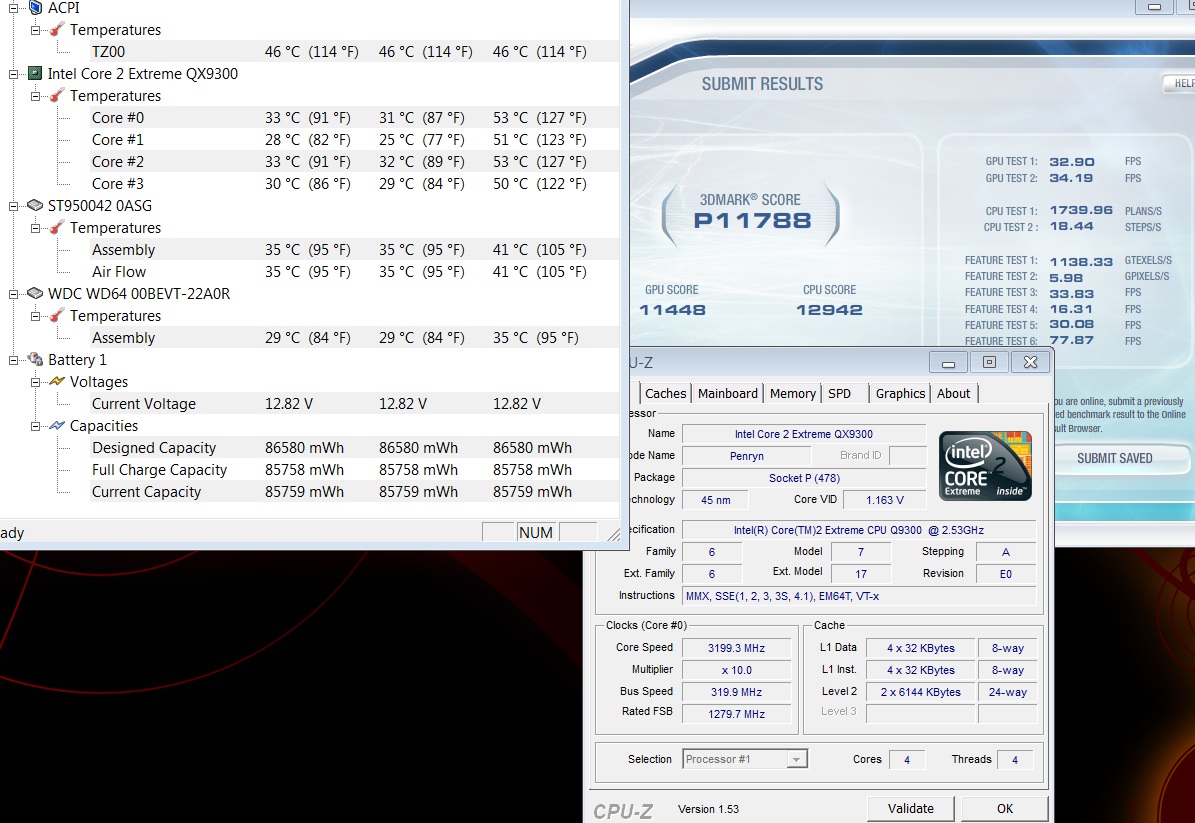1195x823 pixels.
Task: Click thermometer icon under ST950042 Temperatures
Action: pos(56,228)
